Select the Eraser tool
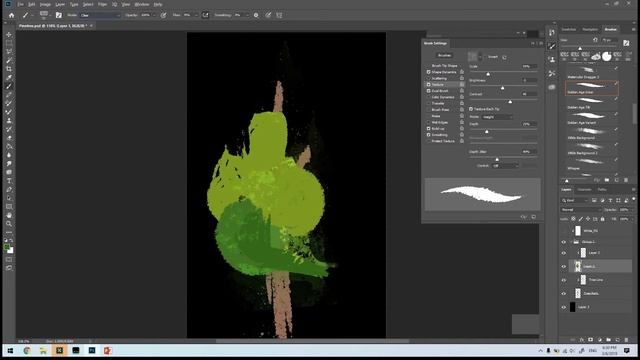 pos(9,138)
